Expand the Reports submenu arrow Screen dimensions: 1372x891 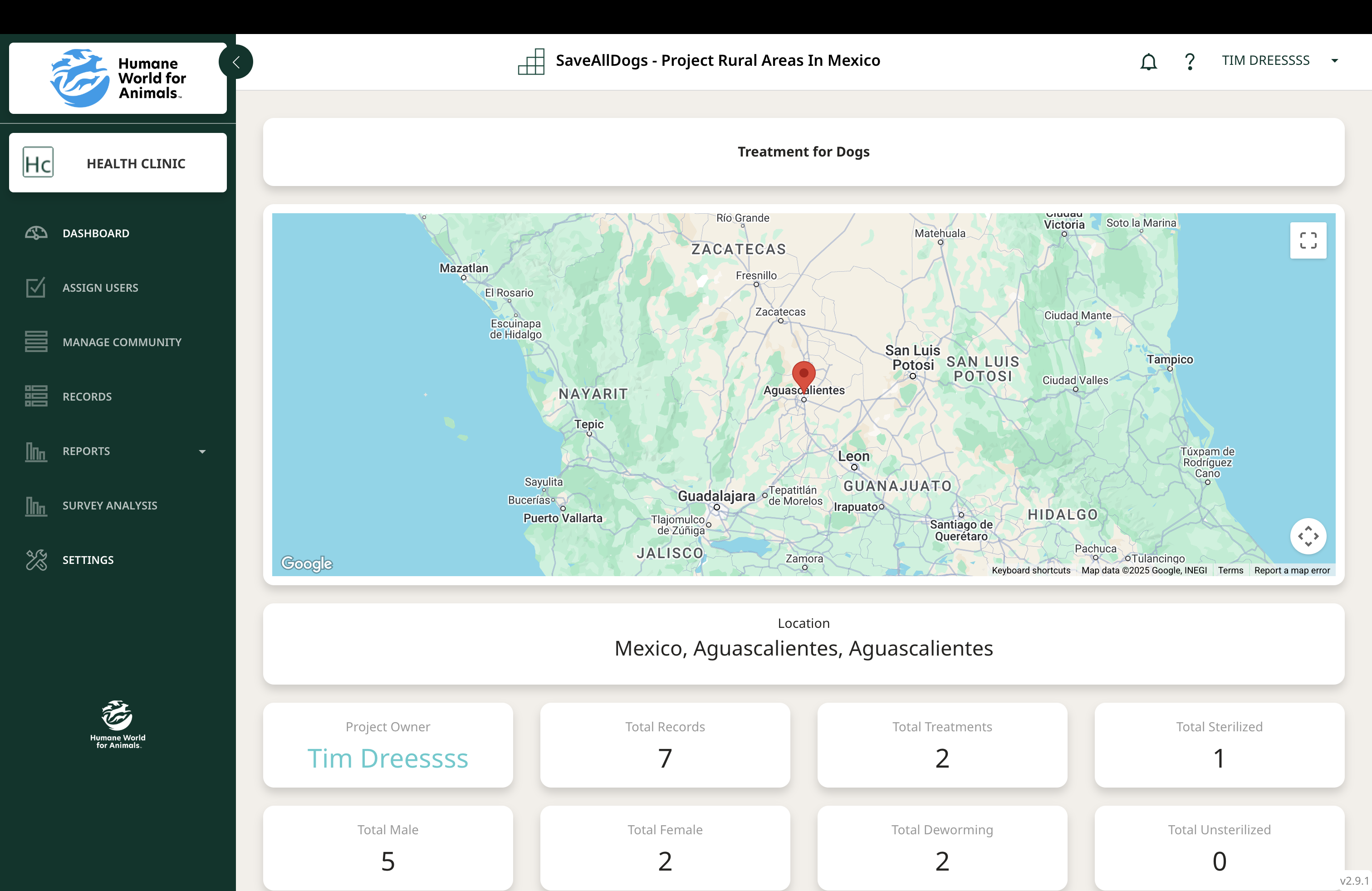pyautogui.click(x=202, y=451)
